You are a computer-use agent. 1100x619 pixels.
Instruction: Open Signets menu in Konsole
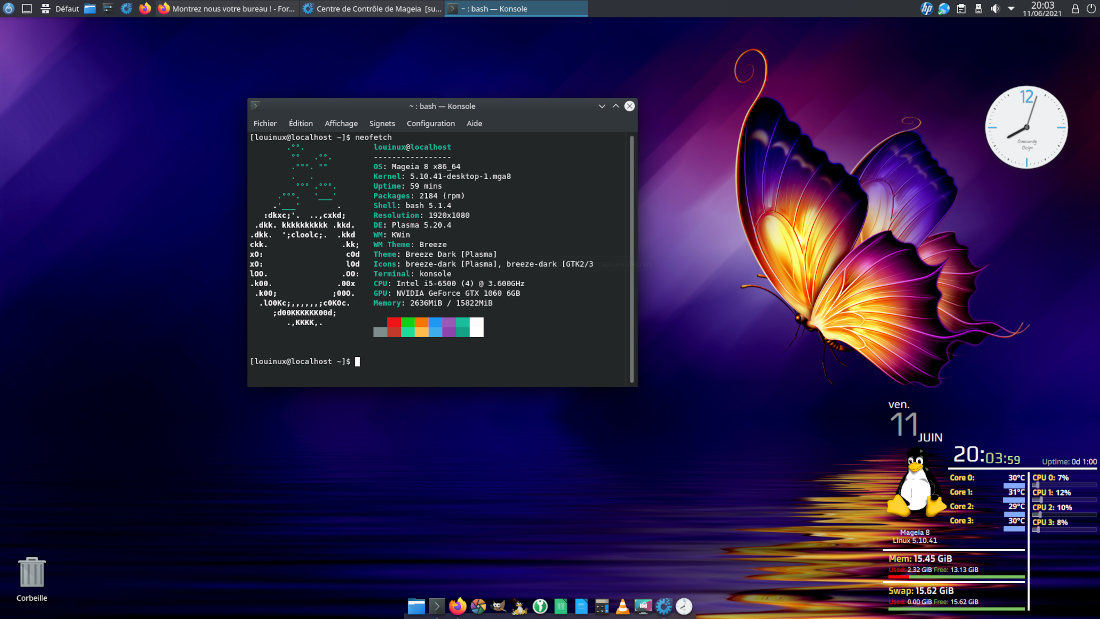382,124
